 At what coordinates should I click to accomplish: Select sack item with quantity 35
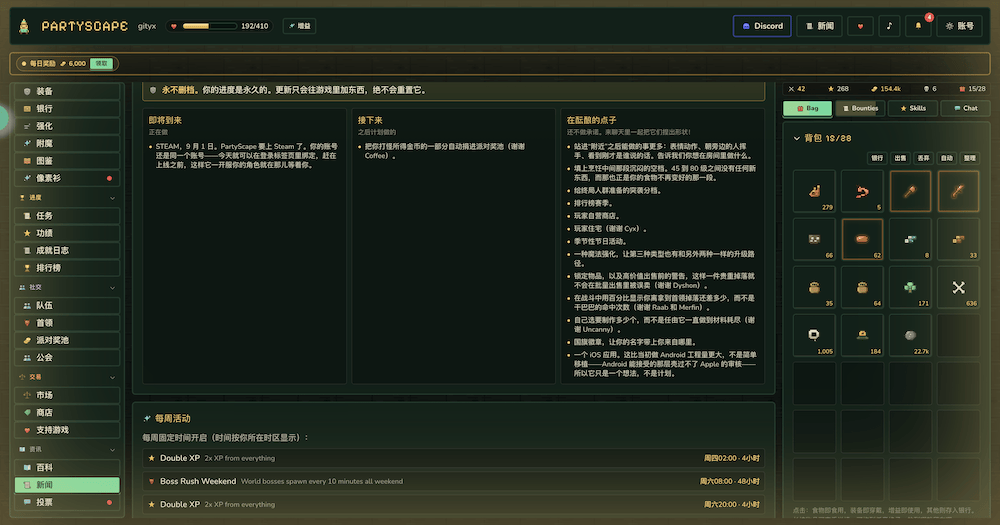point(814,288)
